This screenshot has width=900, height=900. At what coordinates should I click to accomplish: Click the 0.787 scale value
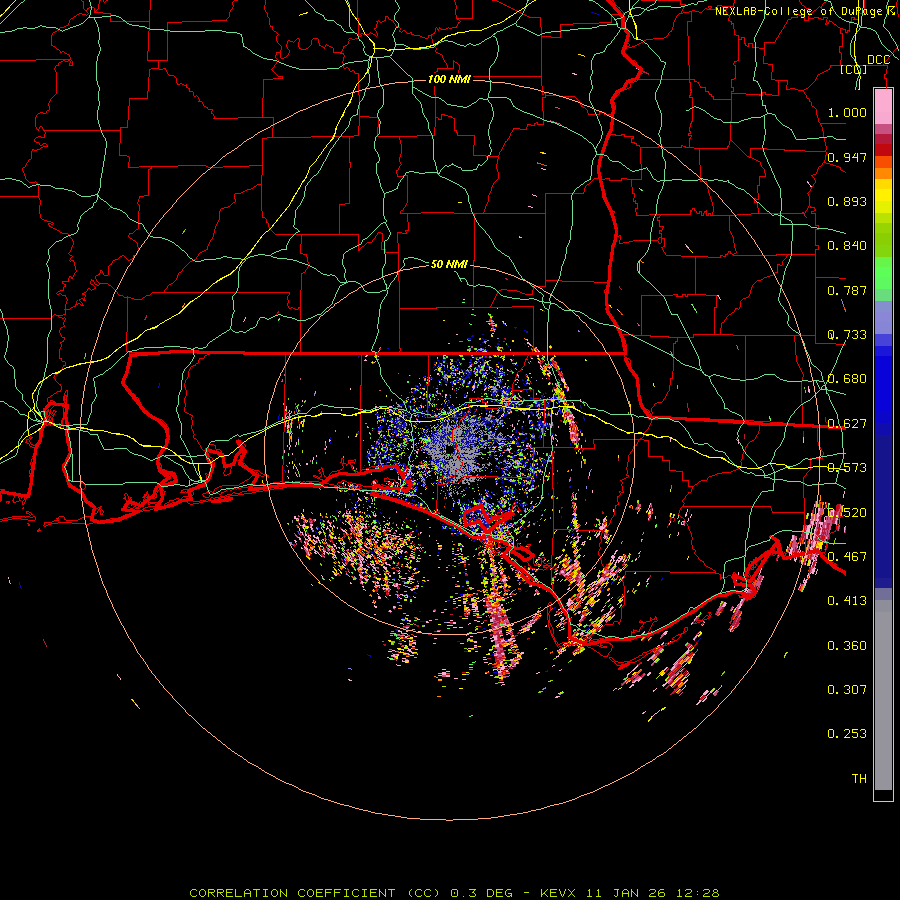[x=847, y=290]
